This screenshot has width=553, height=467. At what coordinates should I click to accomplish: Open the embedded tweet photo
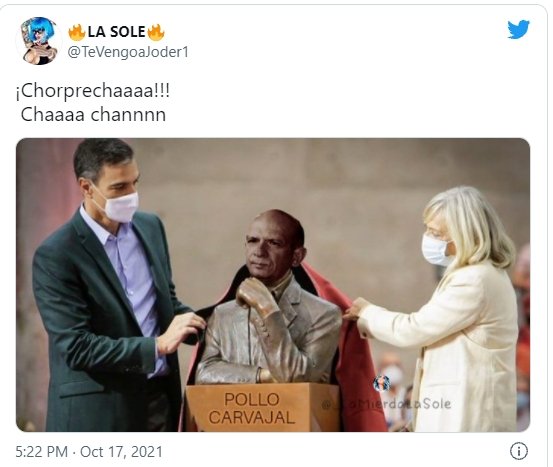[x=273, y=285]
